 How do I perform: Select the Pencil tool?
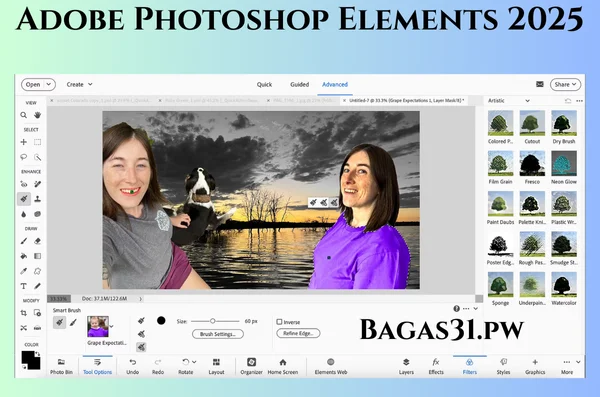tap(37, 286)
